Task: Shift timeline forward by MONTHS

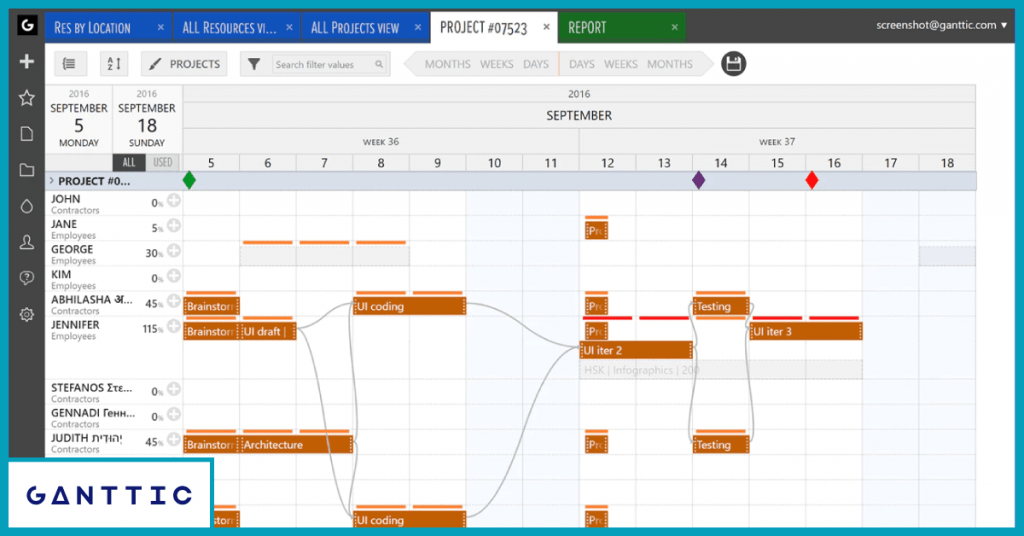Action: (669, 64)
